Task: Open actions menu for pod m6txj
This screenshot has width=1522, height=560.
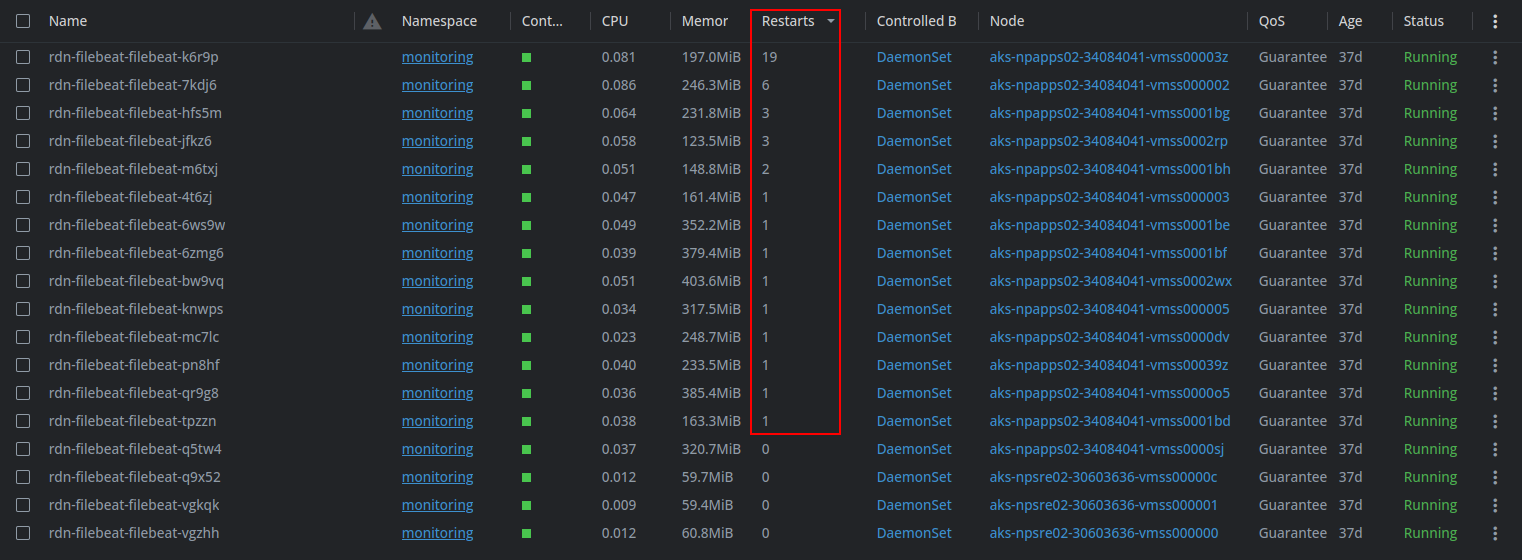Action: coord(1495,169)
